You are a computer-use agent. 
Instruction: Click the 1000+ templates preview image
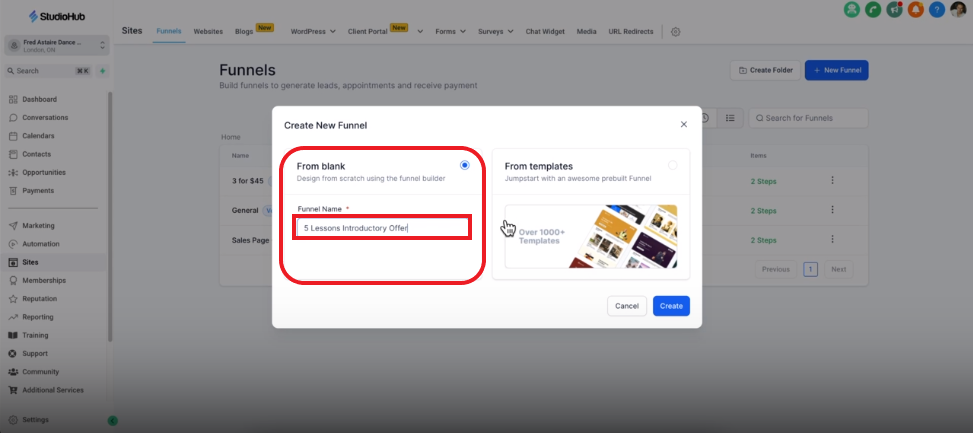[591, 236]
